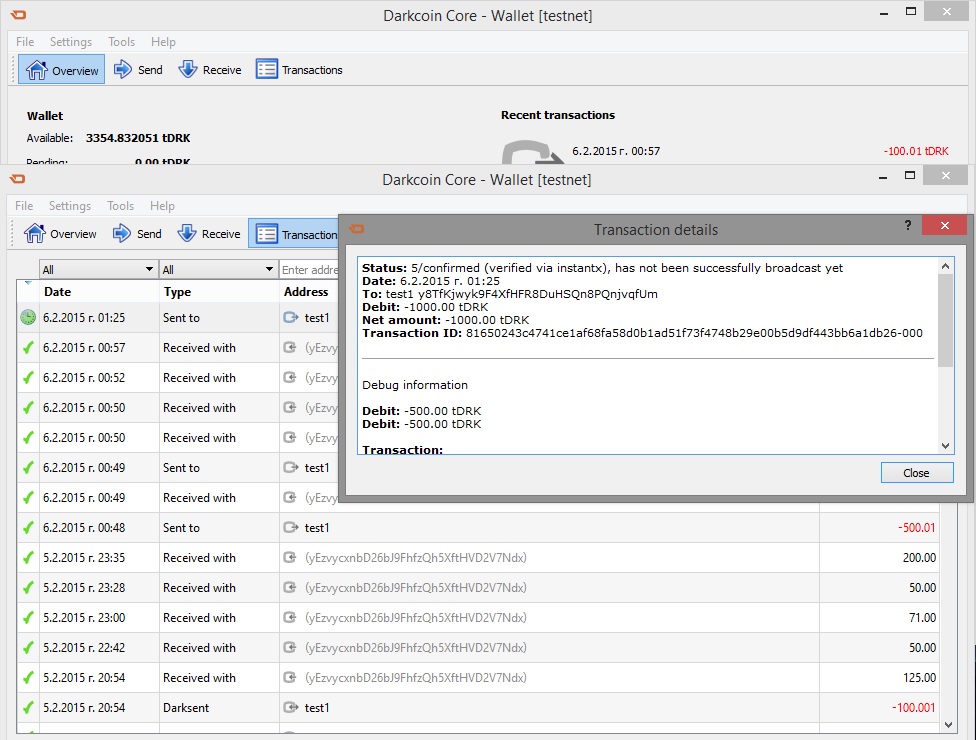Click the 200.00 amount on the 23:35 row
The height and width of the screenshot is (740, 976).
click(x=919, y=558)
